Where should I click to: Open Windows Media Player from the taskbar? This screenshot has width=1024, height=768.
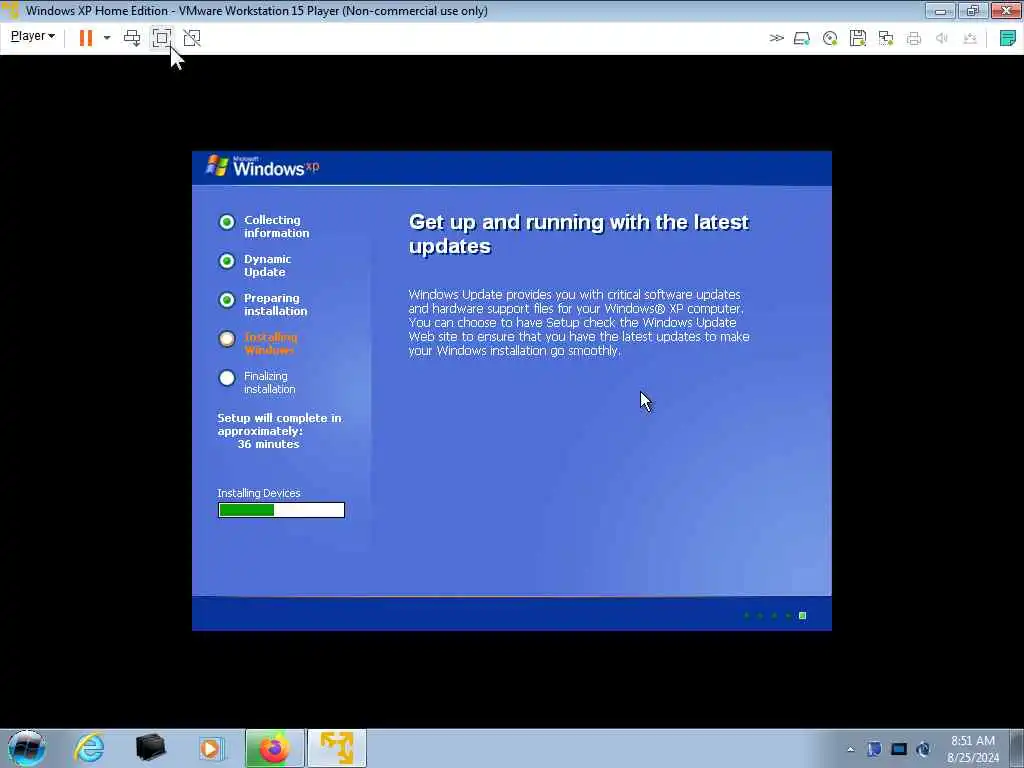(x=210, y=748)
